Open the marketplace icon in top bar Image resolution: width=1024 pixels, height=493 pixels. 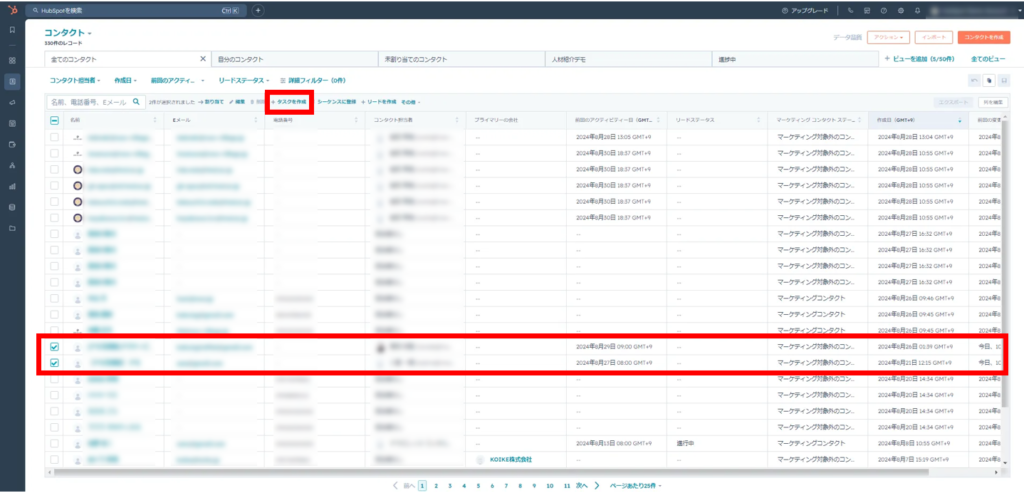pyautogui.click(x=867, y=10)
